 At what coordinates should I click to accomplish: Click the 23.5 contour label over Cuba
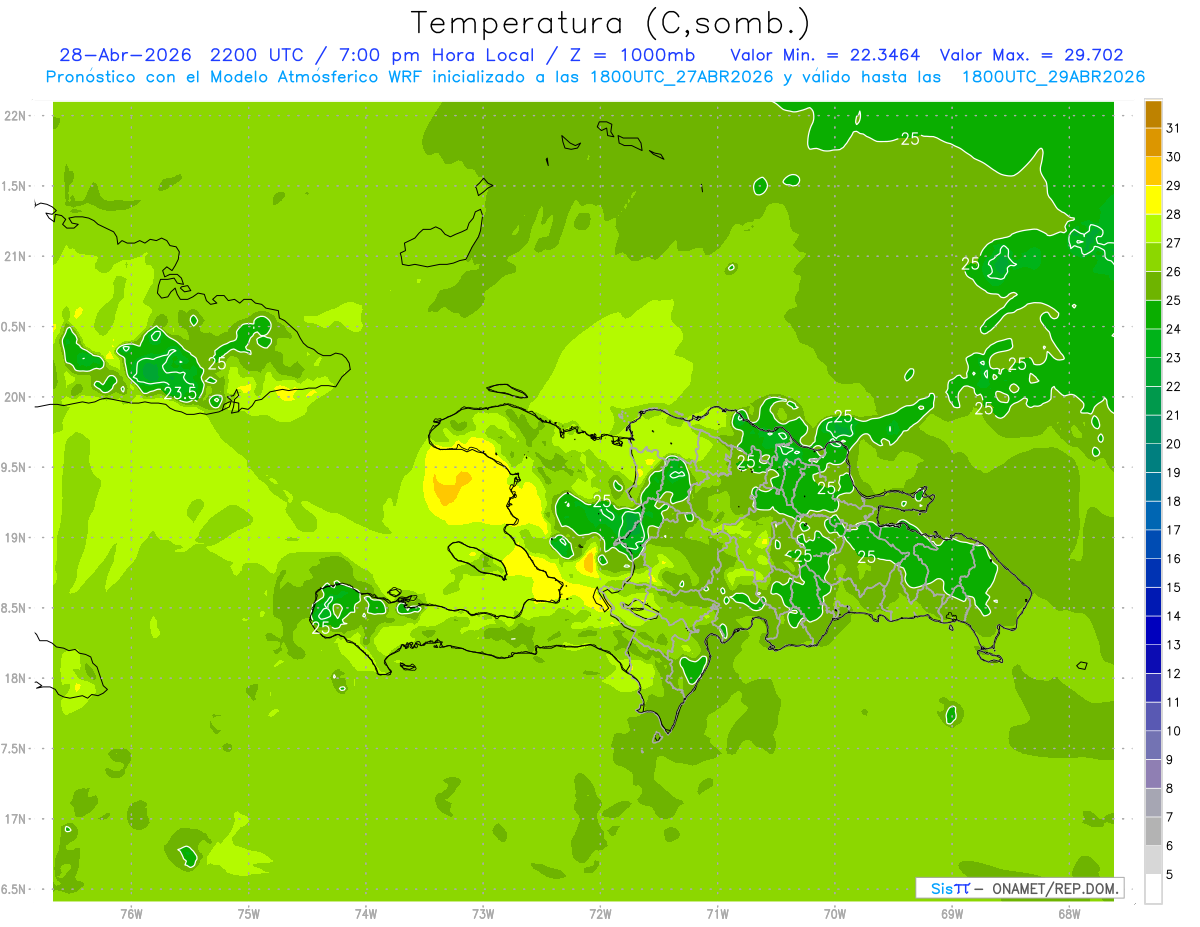pos(180,393)
